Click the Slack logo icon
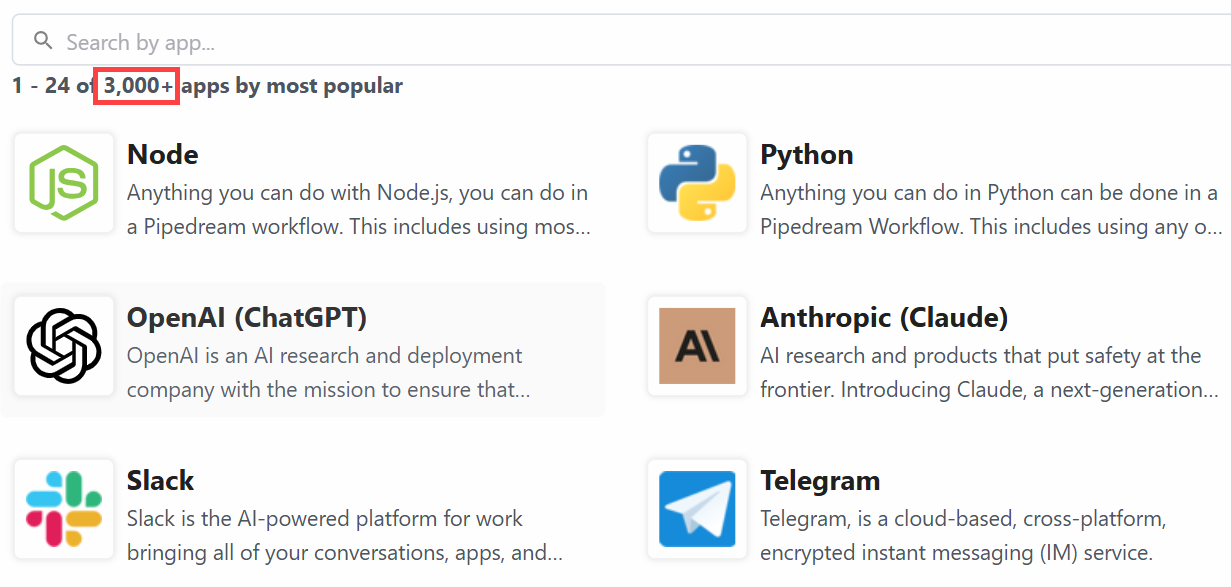Image resolution: width=1231 pixels, height=587 pixels. 64,509
